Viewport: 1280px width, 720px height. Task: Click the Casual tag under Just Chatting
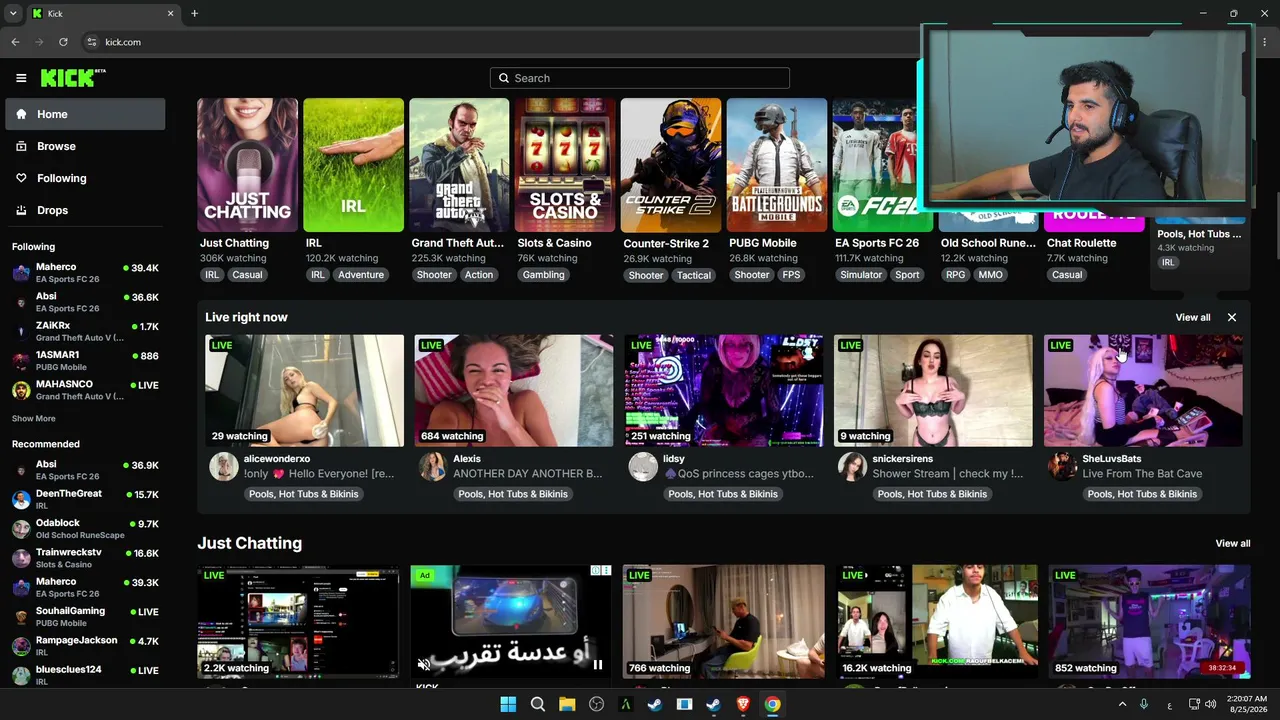tap(247, 275)
